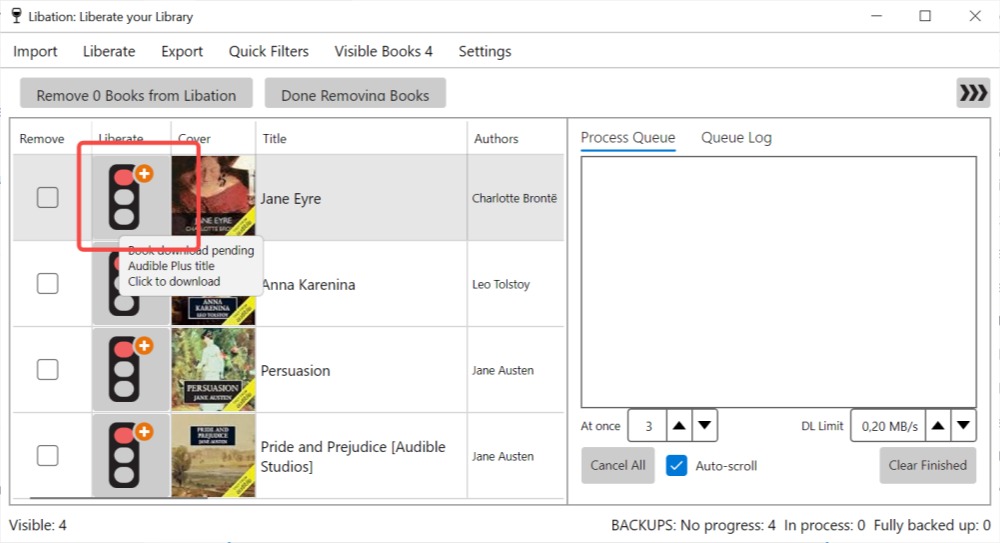Disable the Auto-scroll checkbox

(x=676, y=466)
